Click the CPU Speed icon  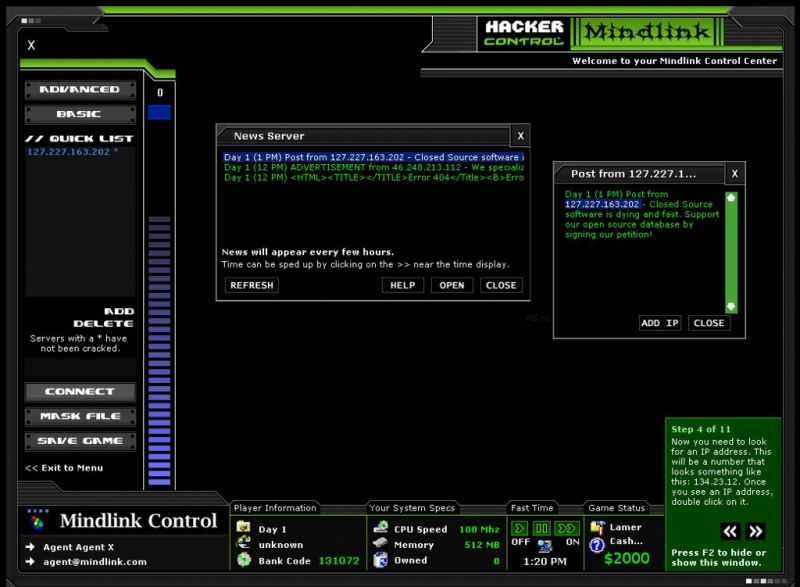click(x=380, y=528)
